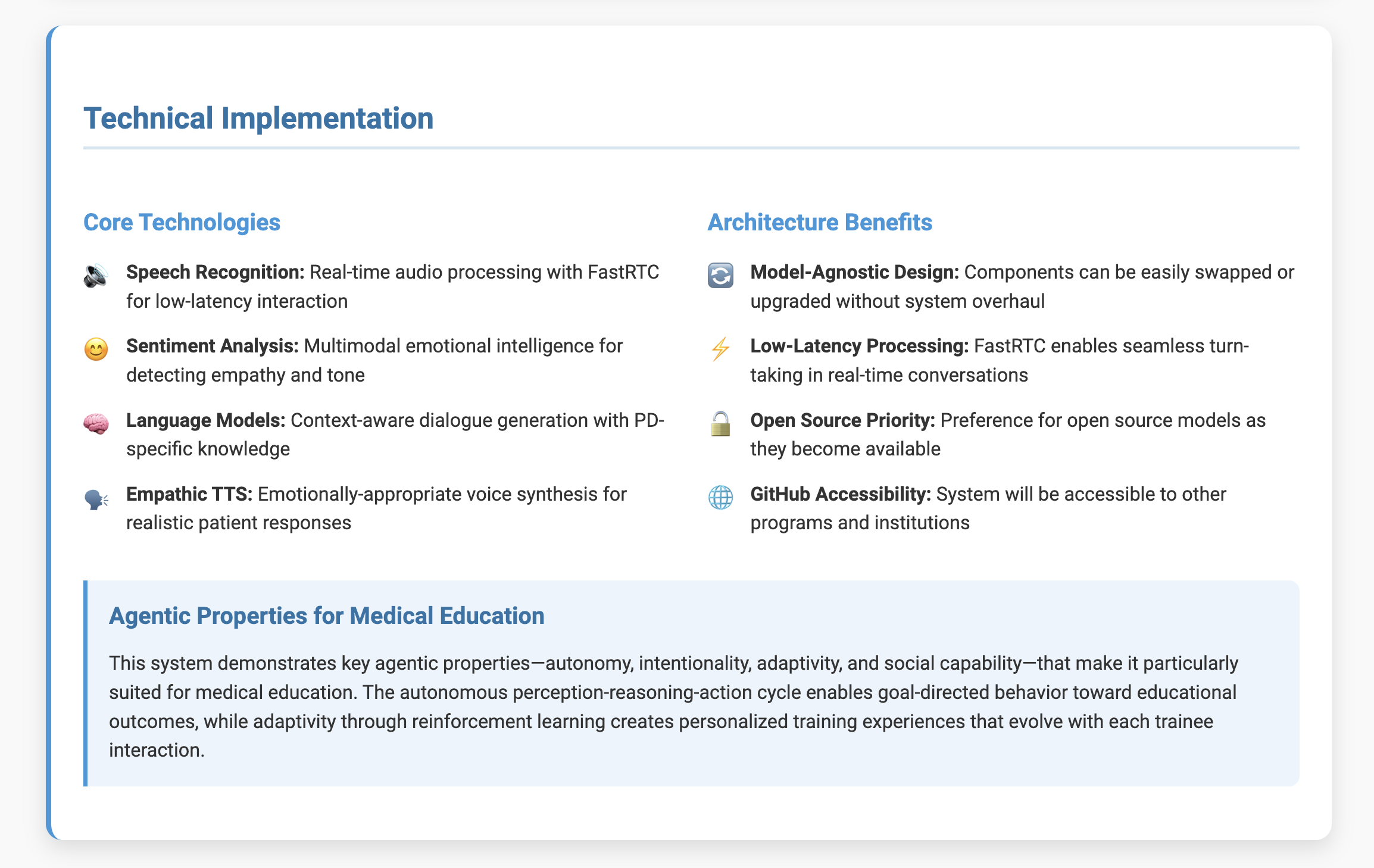Click the bold Model-Agnostic Design label

click(854, 272)
